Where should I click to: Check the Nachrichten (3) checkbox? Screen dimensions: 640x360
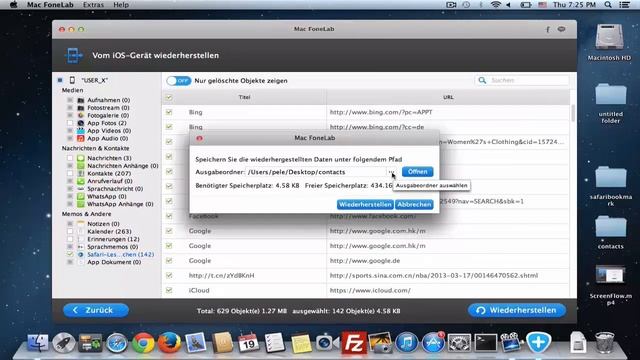click(70, 158)
